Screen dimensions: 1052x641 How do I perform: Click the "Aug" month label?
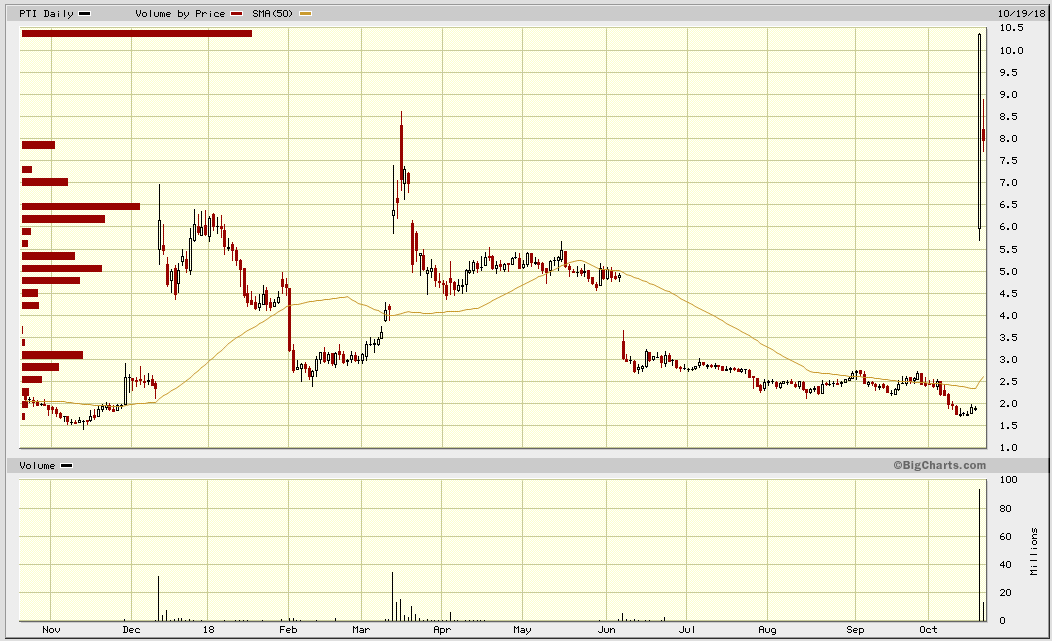(767, 630)
